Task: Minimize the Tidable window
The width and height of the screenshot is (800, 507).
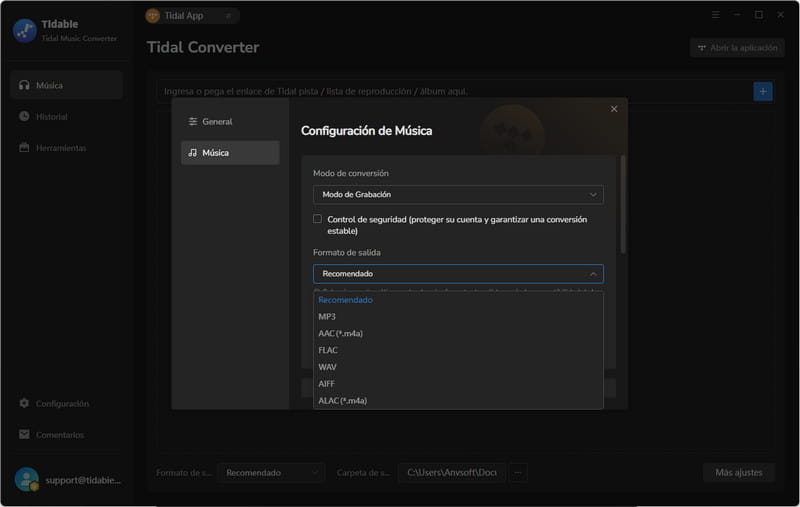Action: 737,15
